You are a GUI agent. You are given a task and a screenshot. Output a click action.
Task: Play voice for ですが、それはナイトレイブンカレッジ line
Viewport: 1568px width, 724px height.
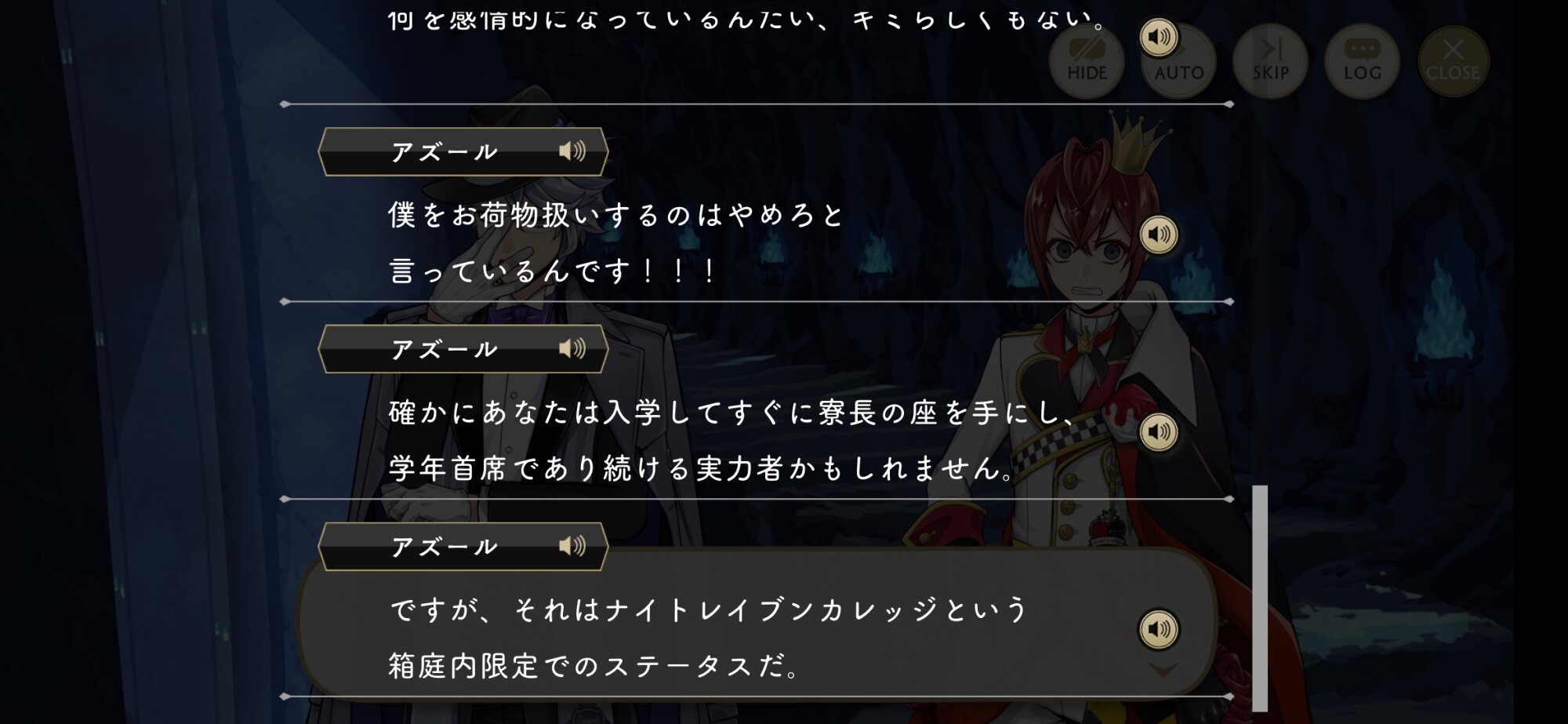click(1159, 629)
